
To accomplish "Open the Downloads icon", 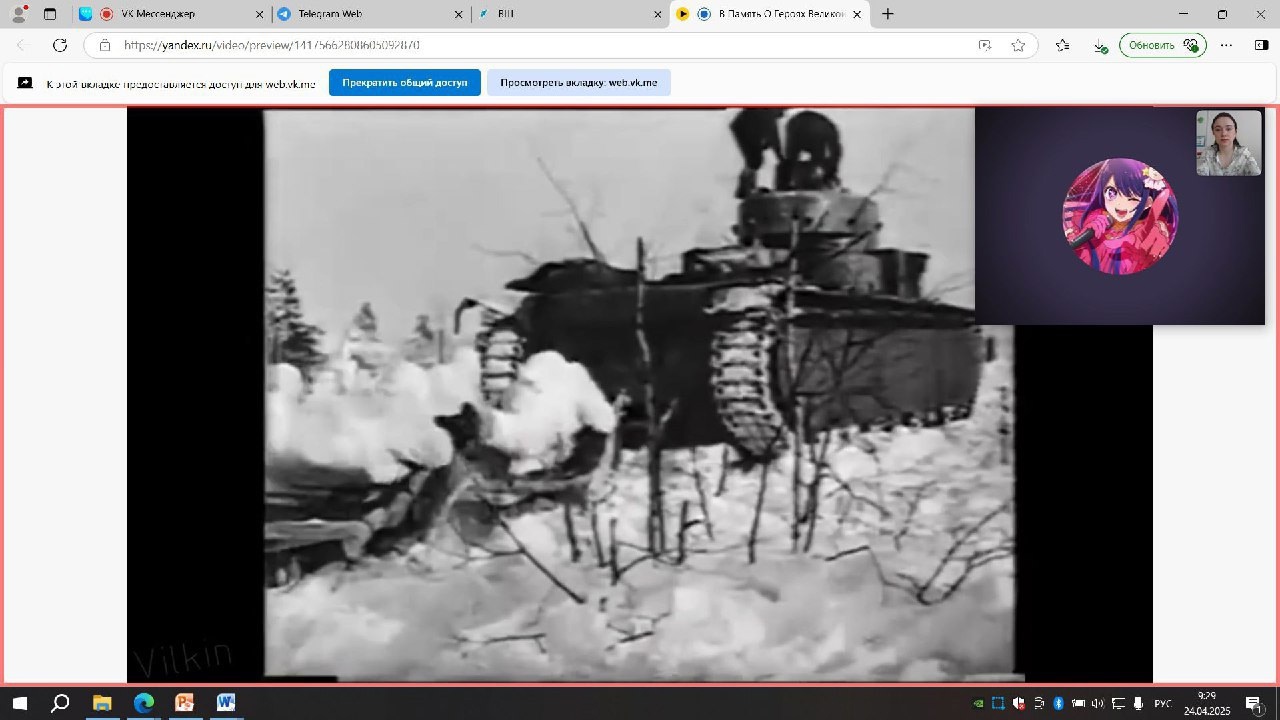I will [1100, 45].
